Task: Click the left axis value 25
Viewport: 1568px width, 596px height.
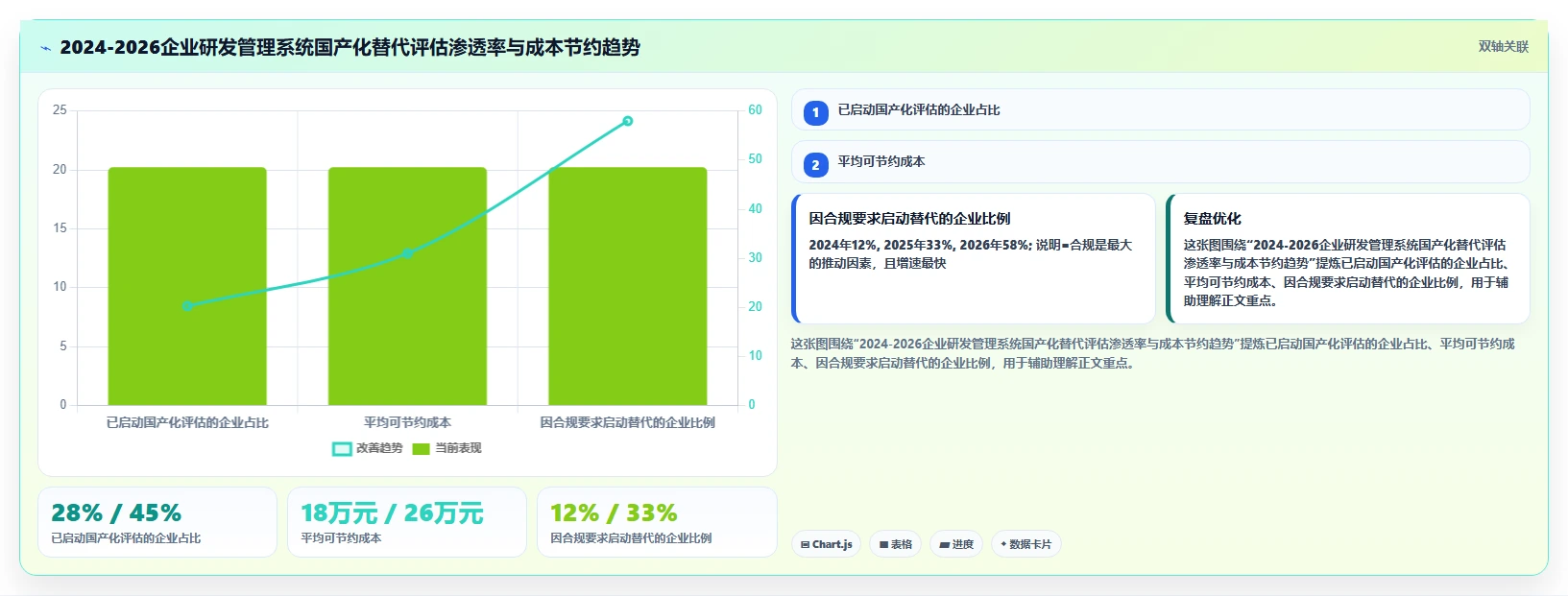Action: pos(60,110)
